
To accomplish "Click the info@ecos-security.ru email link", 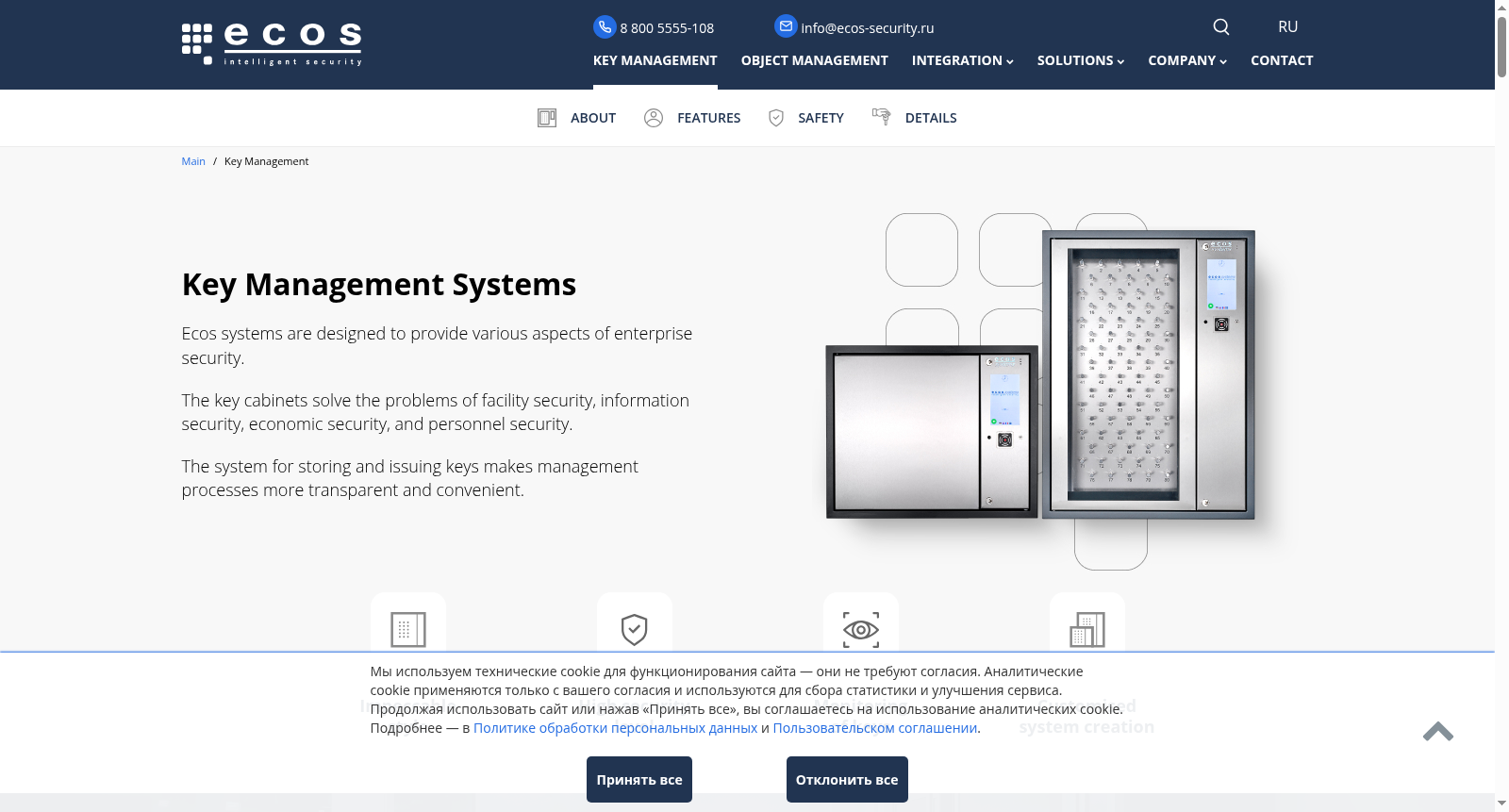I will point(868,28).
